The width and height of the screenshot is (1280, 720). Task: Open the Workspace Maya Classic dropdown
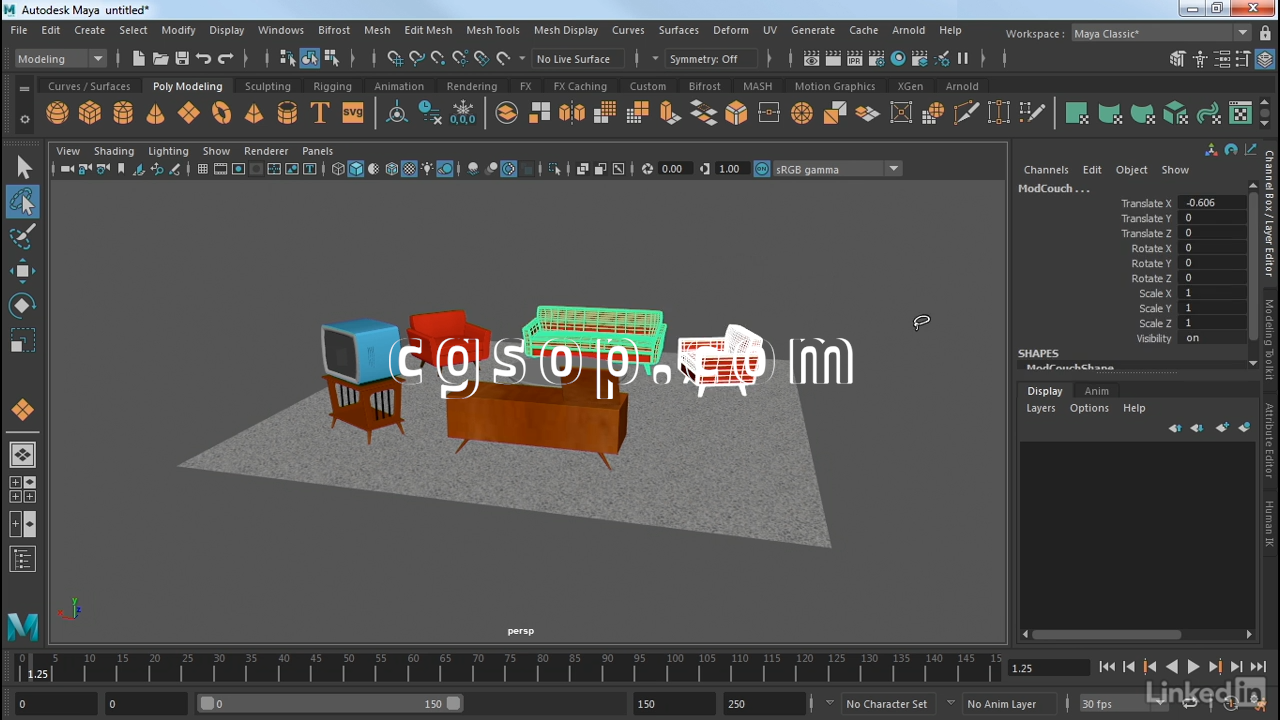click(x=1160, y=34)
